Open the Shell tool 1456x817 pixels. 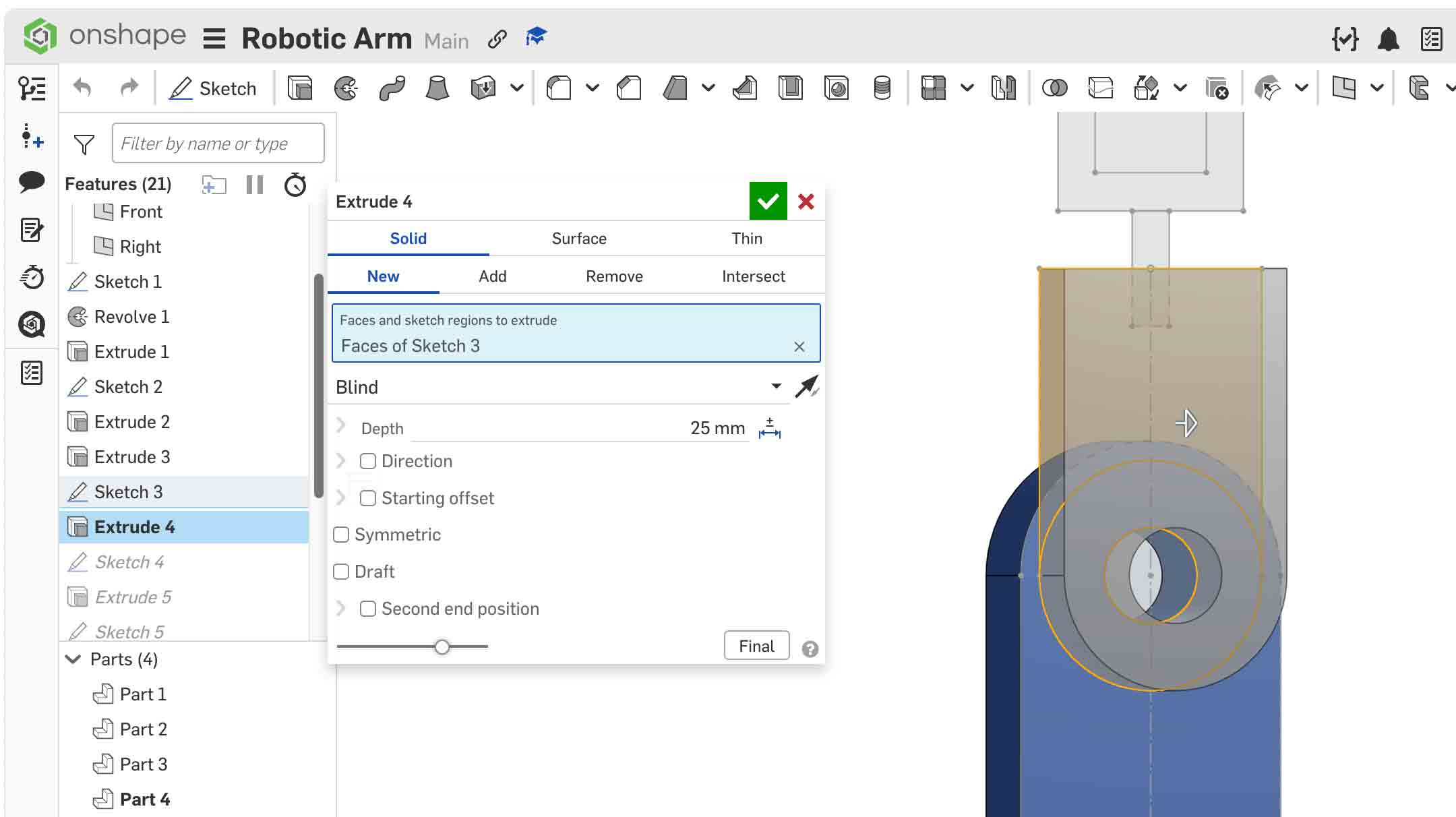coord(790,88)
